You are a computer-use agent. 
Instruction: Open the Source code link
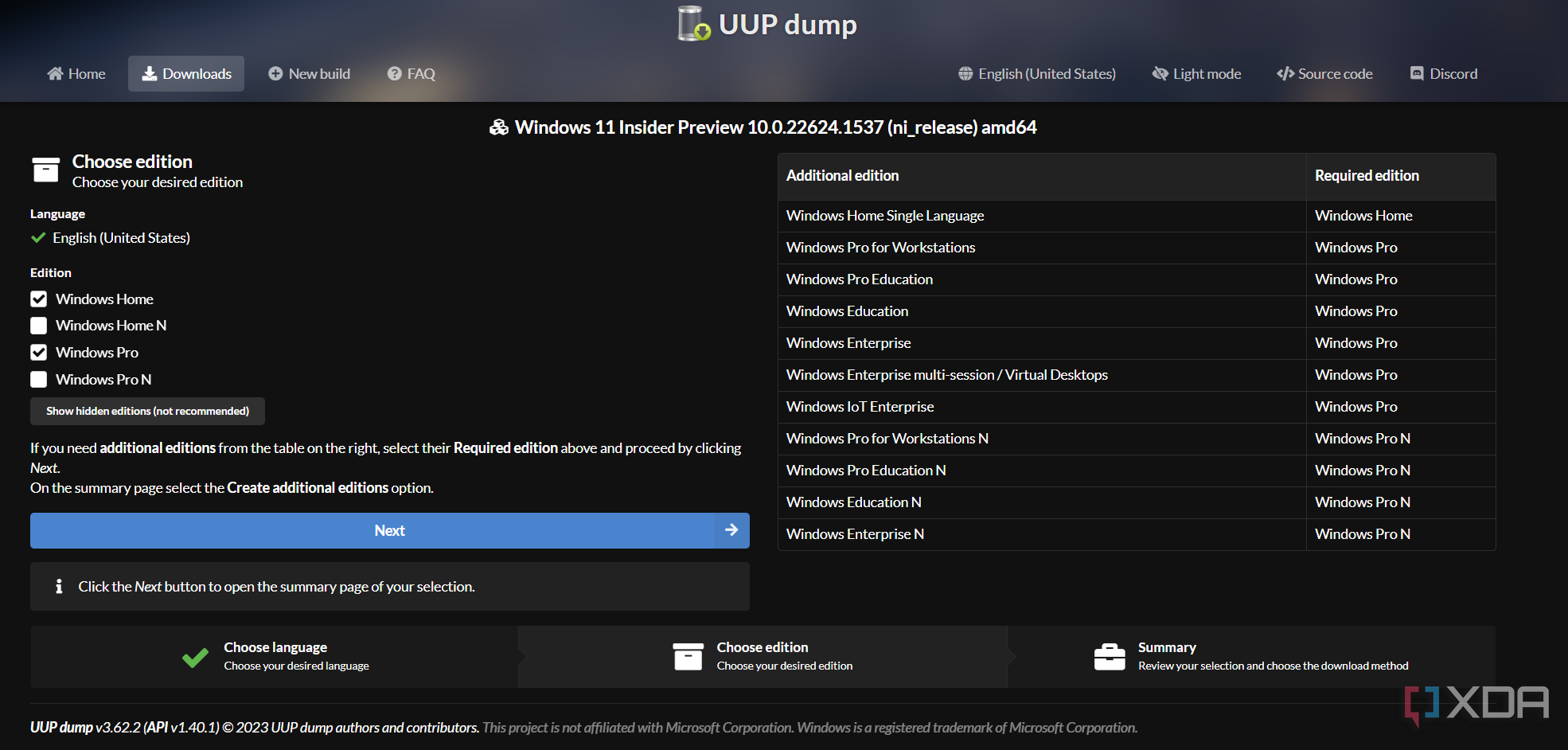tap(1325, 73)
